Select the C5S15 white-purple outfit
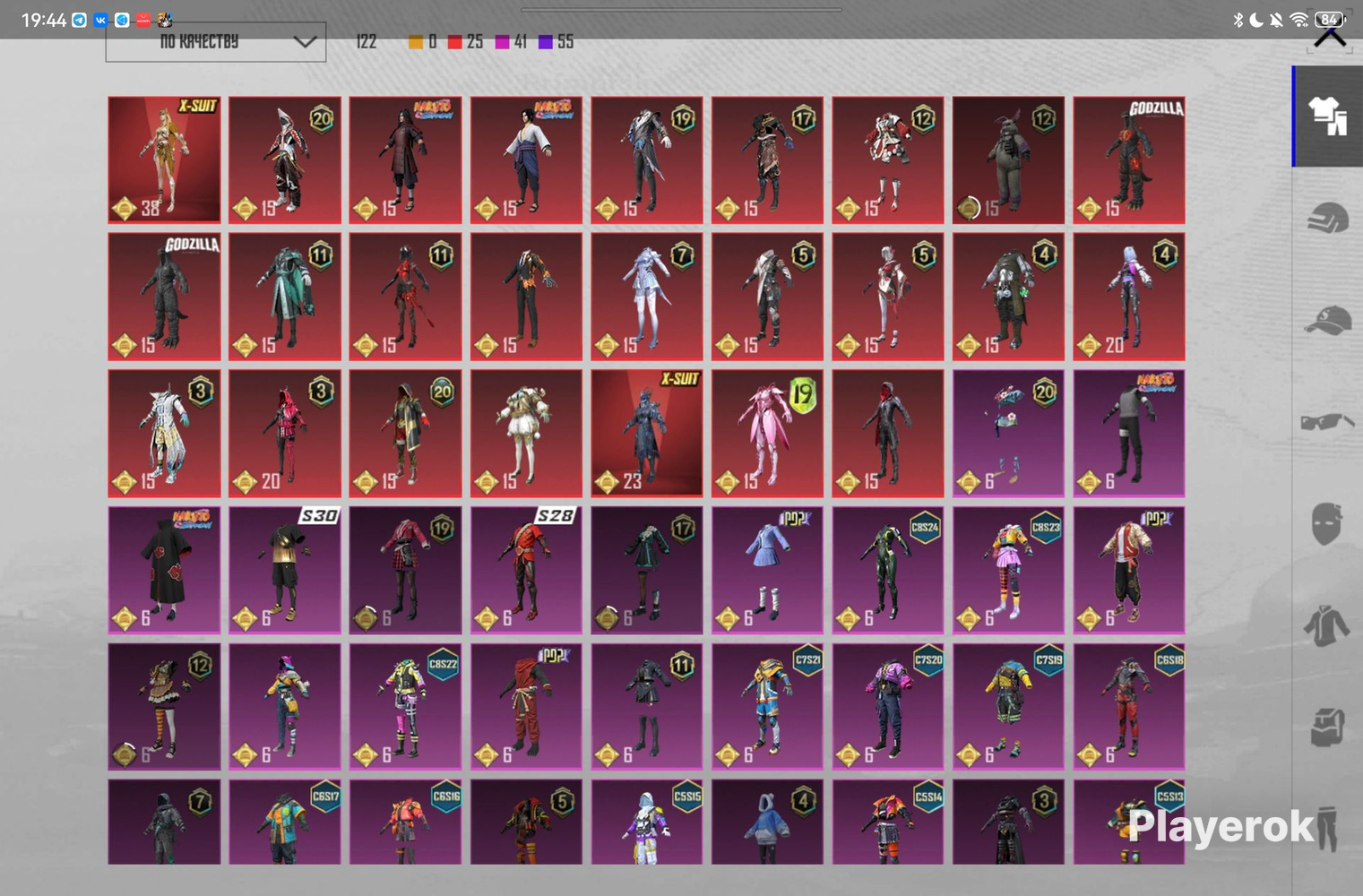This screenshot has width=1363, height=896. tap(646, 822)
